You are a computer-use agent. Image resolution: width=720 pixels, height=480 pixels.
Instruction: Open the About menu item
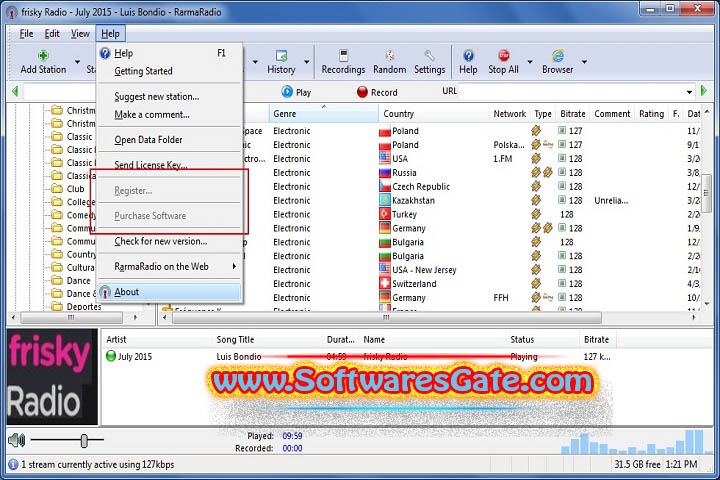pyautogui.click(x=170, y=292)
